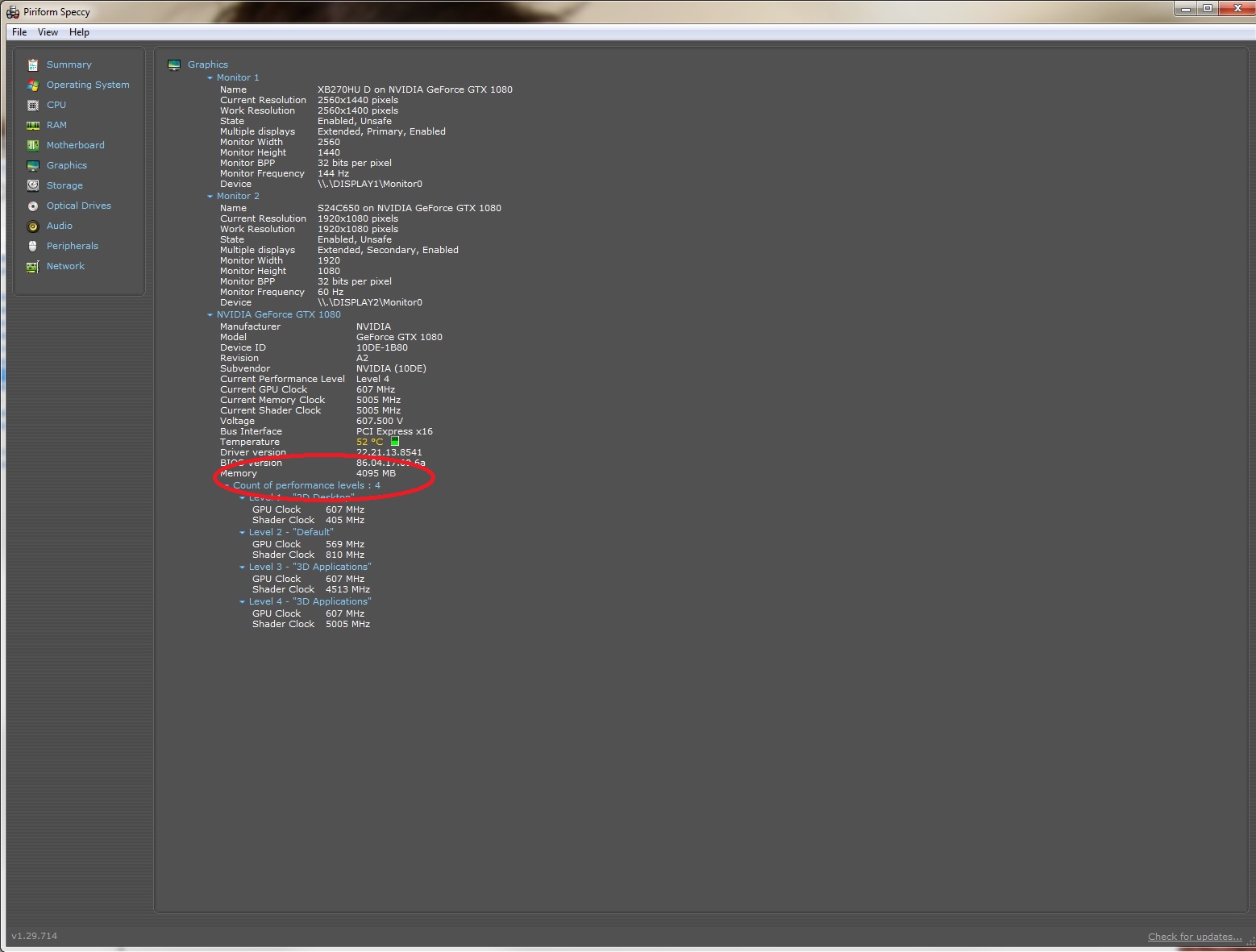This screenshot has height=952, width=1256.
Task: Click the PCI Express x16 bus value
Action: point(394,431)
